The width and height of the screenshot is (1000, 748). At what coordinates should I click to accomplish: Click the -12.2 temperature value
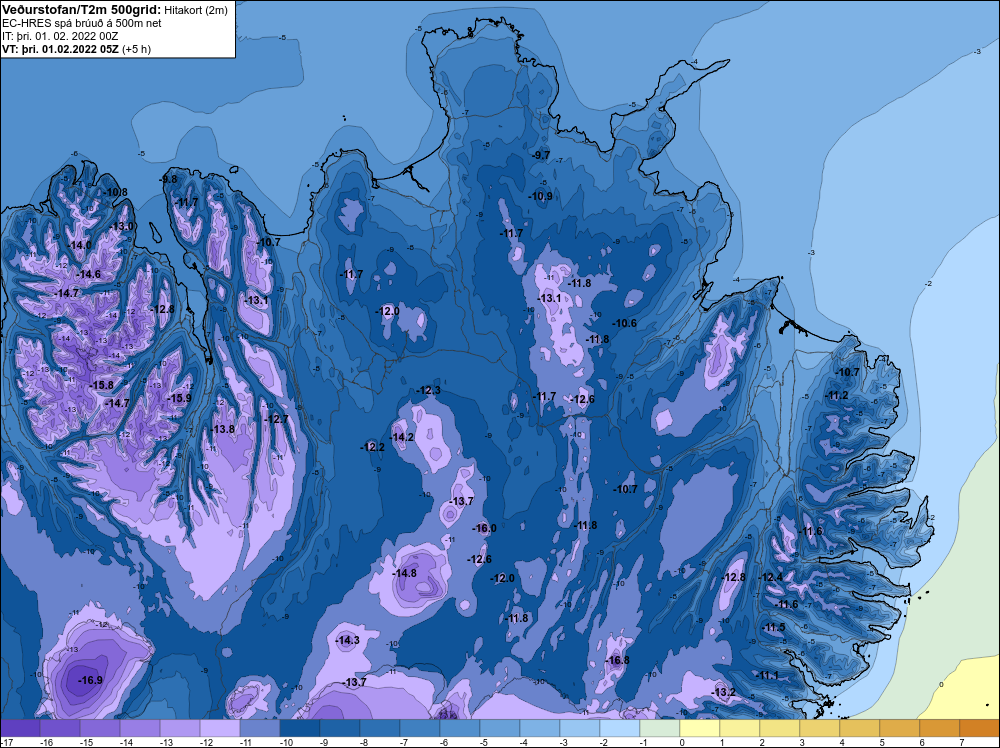tap(372, 448)
